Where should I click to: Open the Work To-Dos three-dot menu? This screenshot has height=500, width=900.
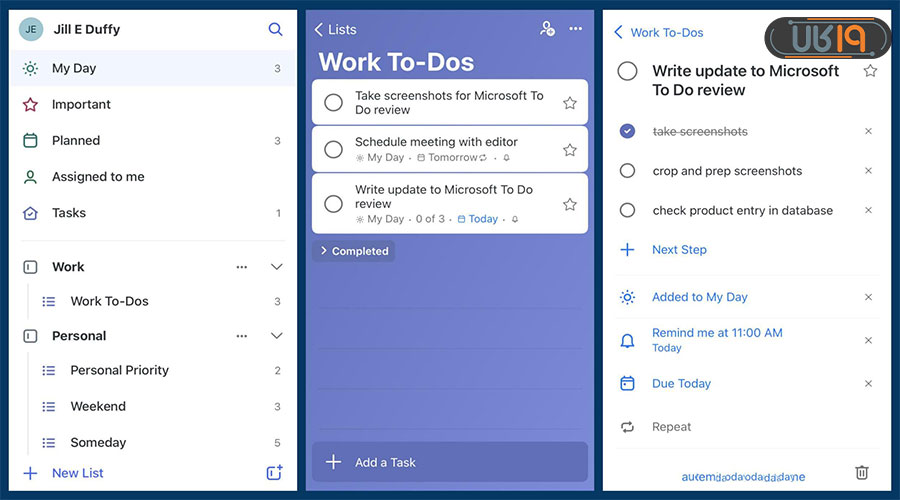click(x=576, y=29)
